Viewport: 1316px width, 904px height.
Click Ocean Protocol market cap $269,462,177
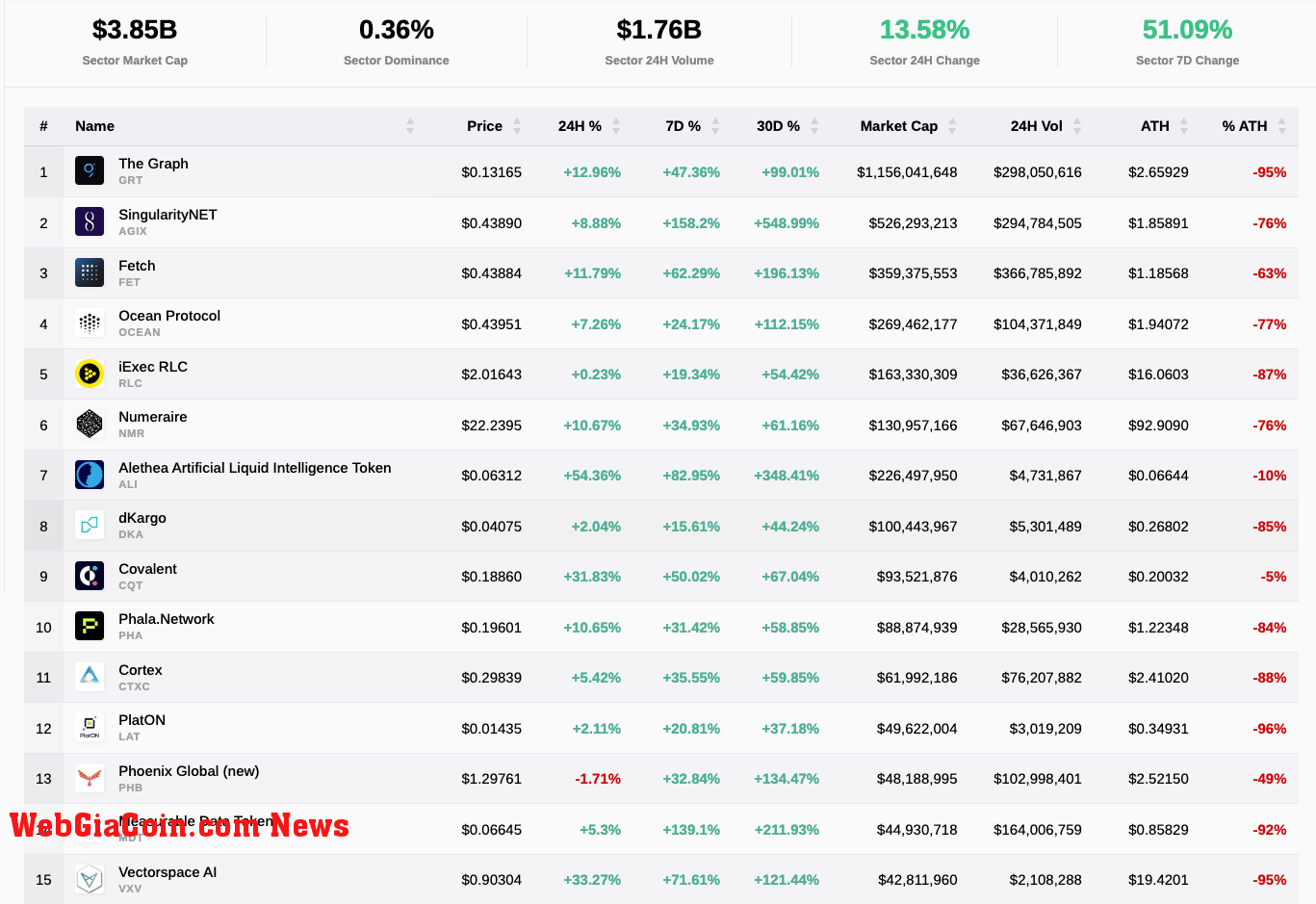(x=913, y=324)
